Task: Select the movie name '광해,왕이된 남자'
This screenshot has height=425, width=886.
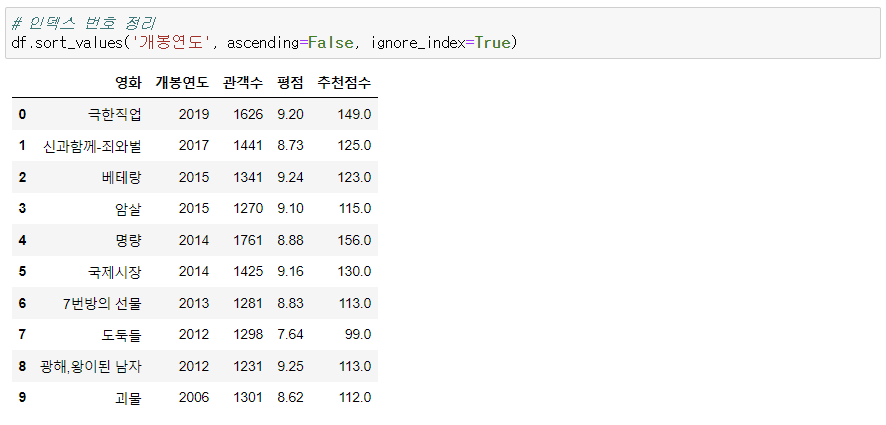Action: pos(90,367)
